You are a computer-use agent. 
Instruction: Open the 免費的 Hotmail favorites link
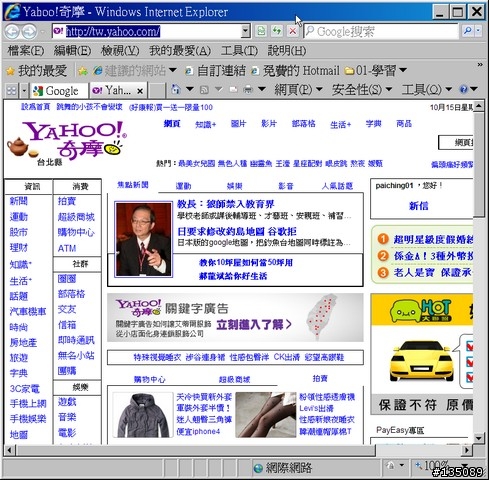296,71
